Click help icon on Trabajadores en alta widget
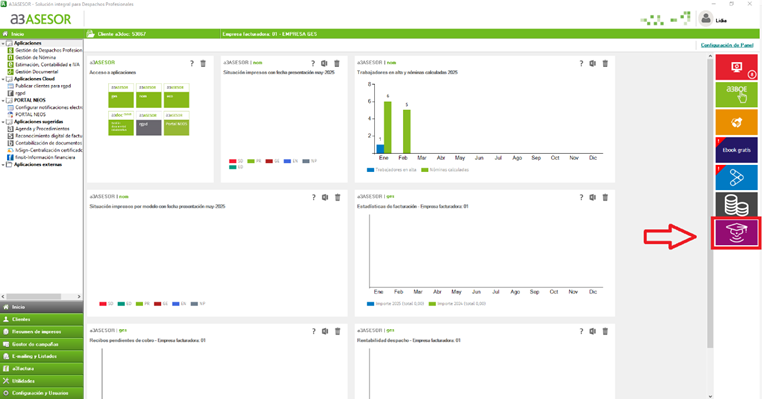 click(581, 63)
